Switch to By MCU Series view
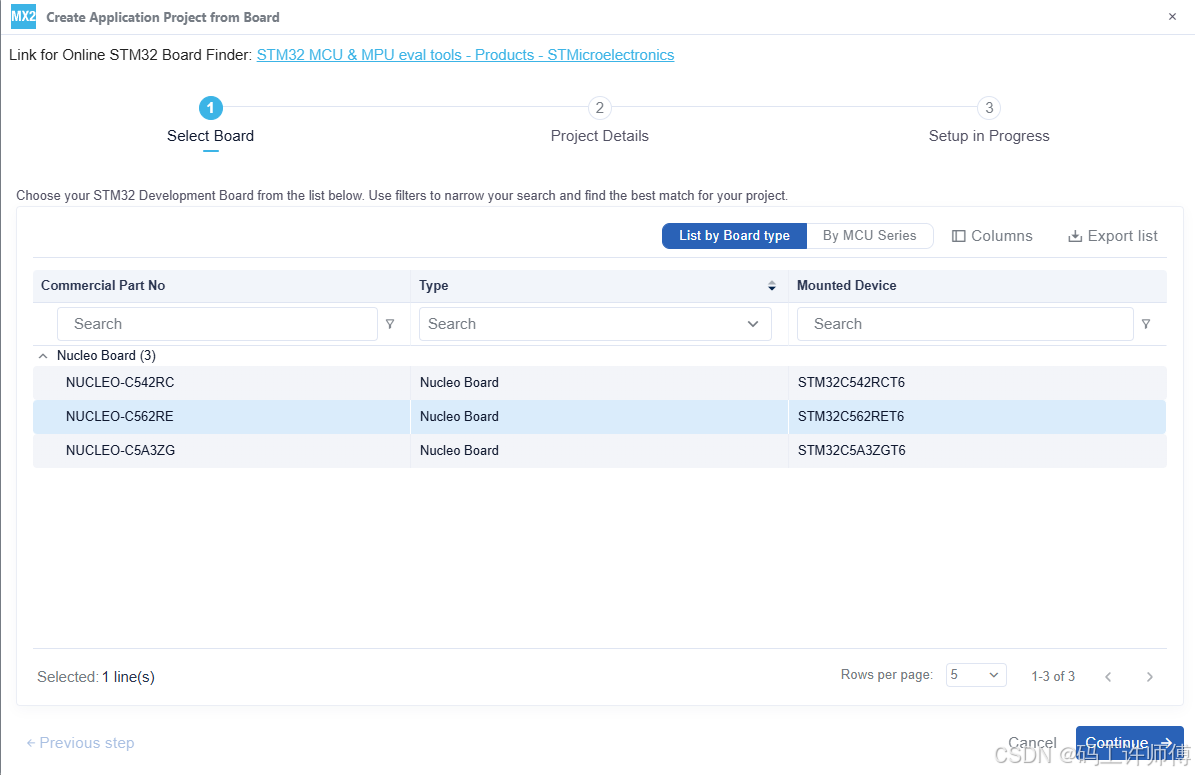 (870, 235)
